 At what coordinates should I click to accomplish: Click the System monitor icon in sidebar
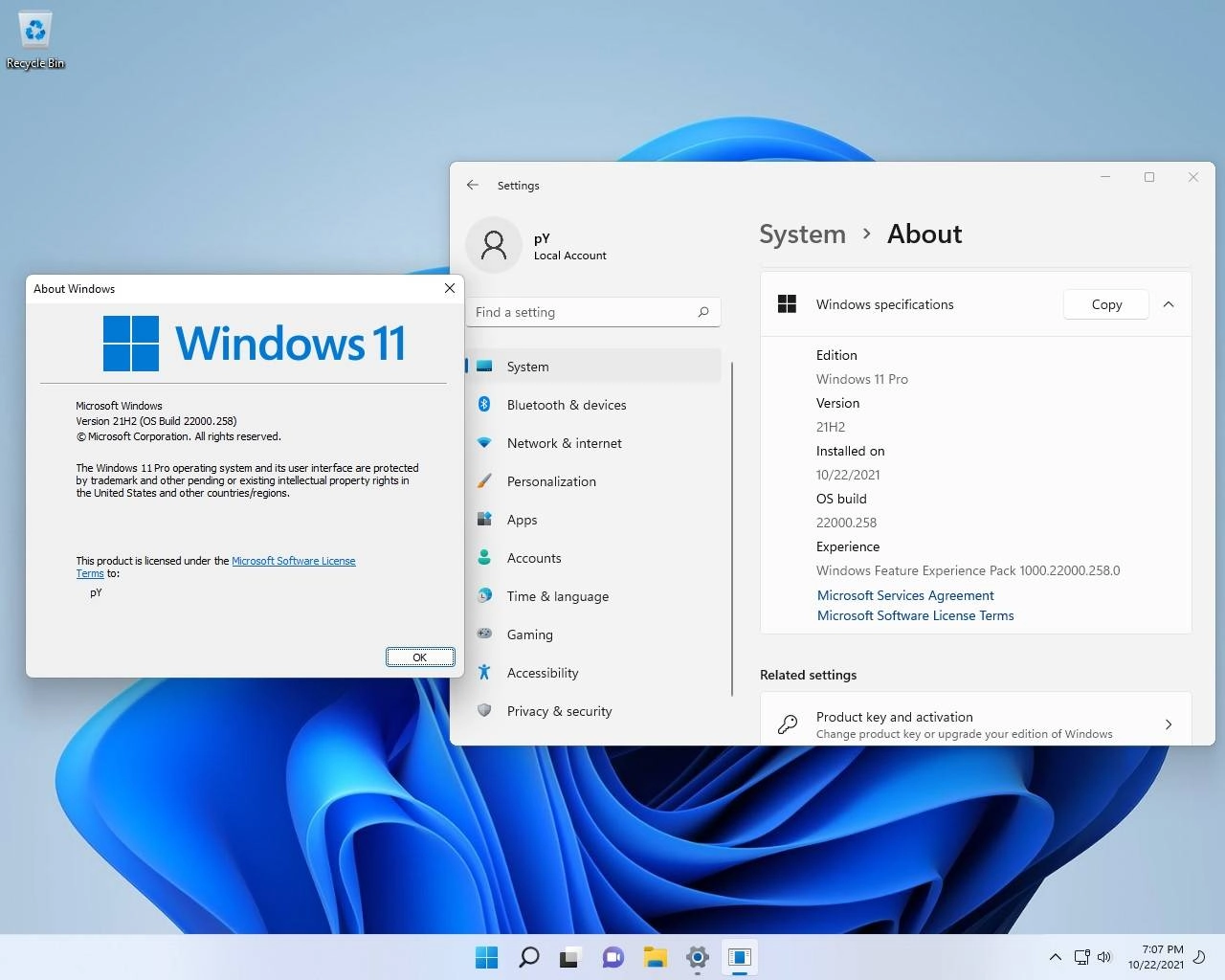484,367
